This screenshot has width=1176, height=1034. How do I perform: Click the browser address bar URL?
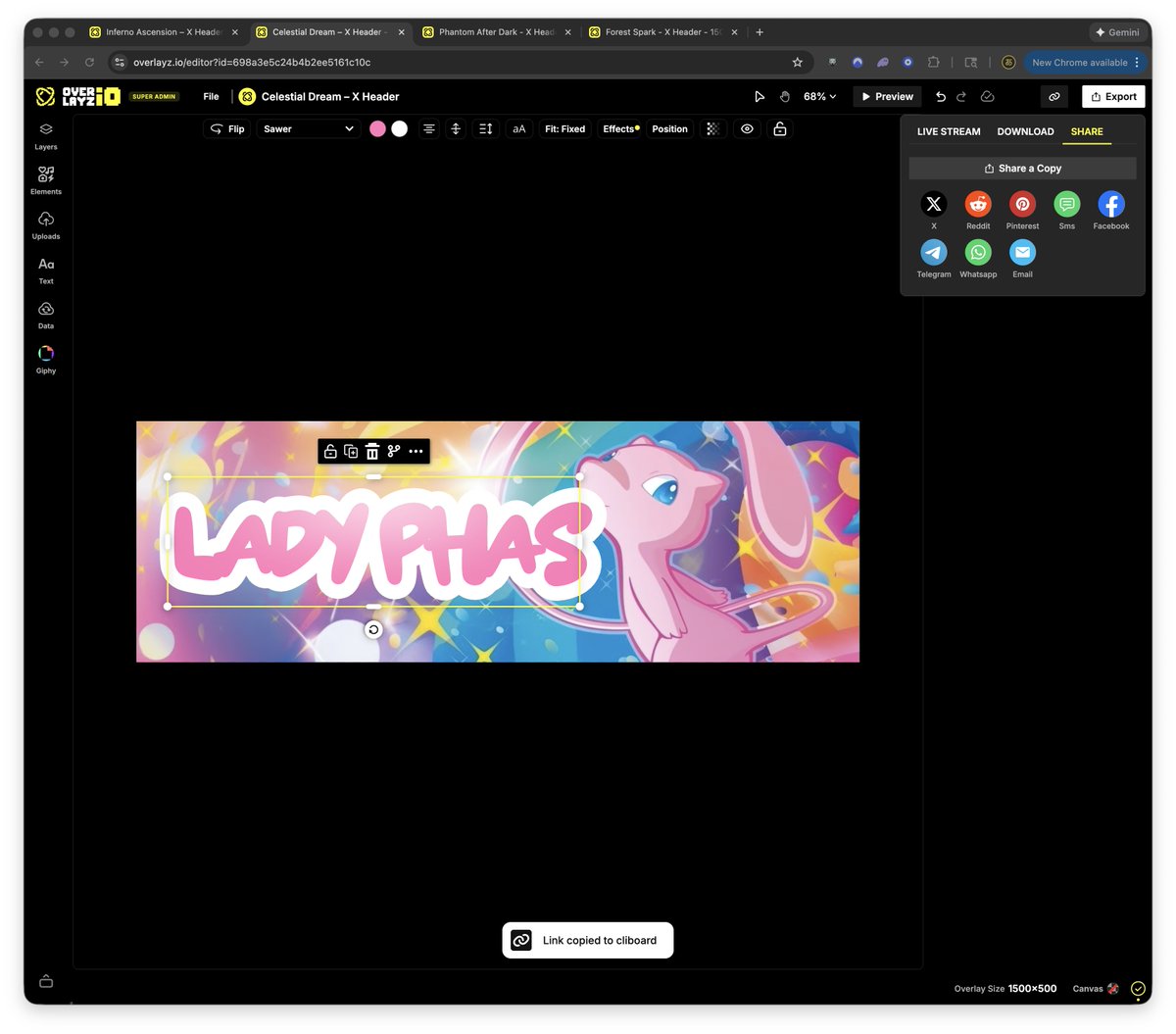point(252,63)
